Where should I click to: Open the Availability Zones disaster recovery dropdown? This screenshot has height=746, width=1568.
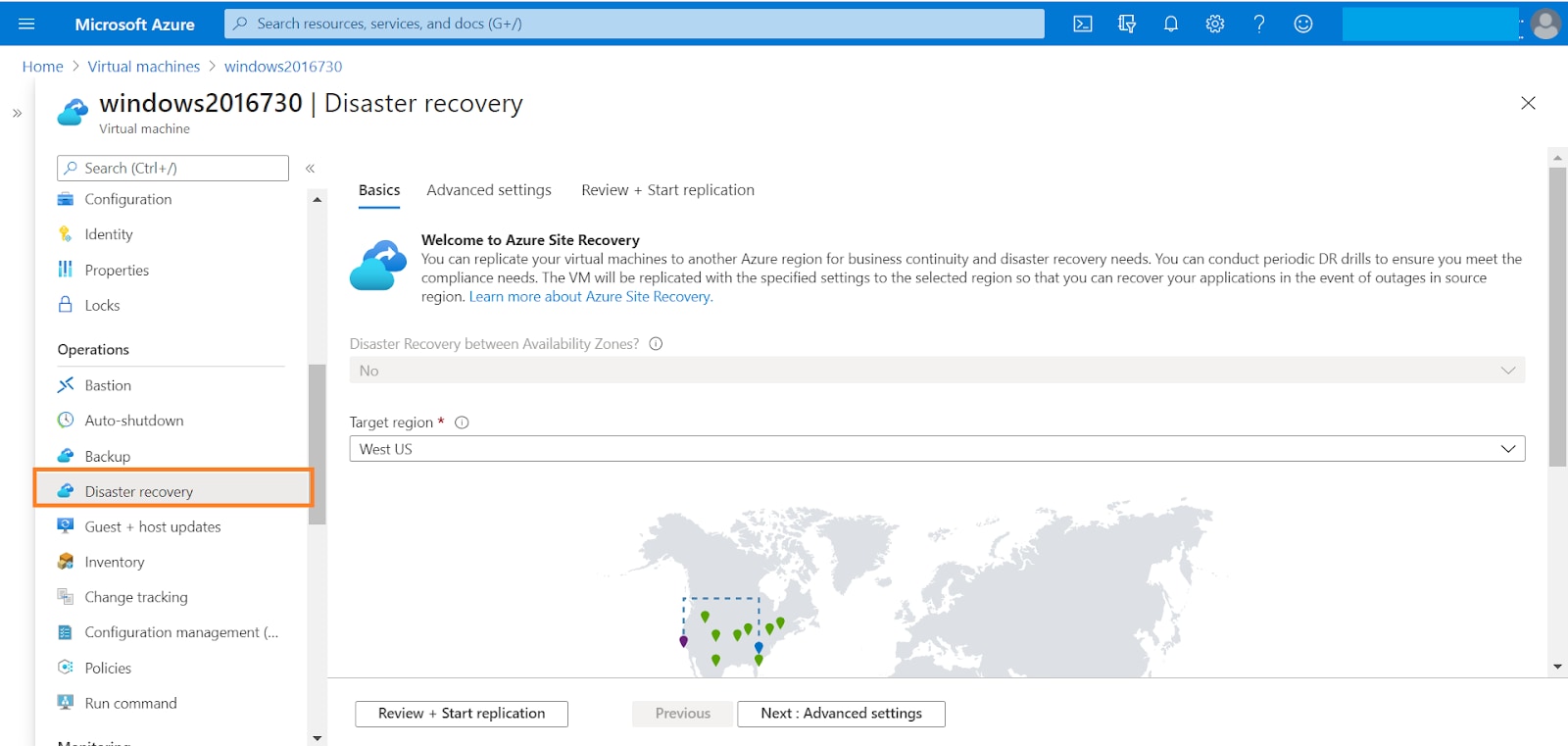coord(936,371)
